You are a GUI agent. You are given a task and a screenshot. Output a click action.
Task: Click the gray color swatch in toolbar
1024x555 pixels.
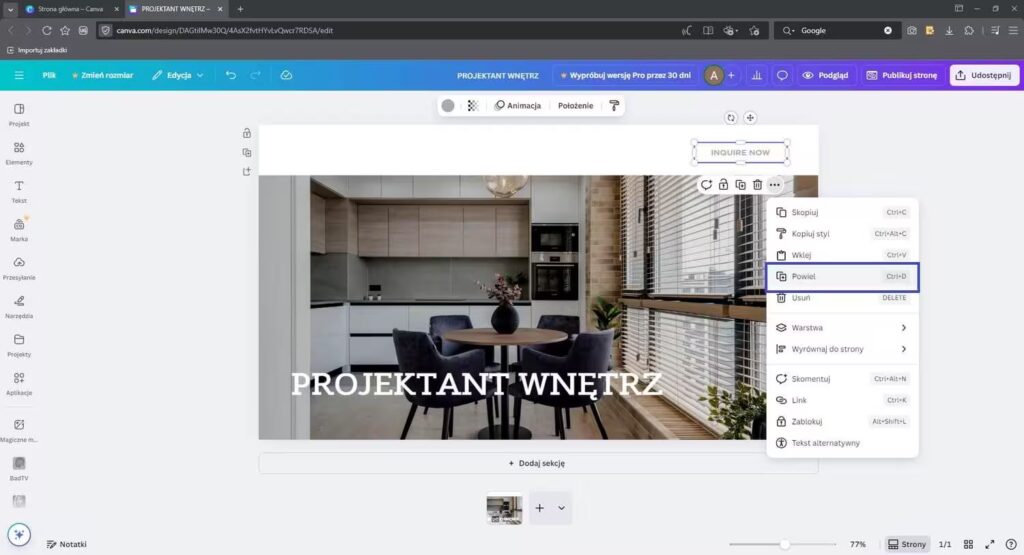coord(448,106)
